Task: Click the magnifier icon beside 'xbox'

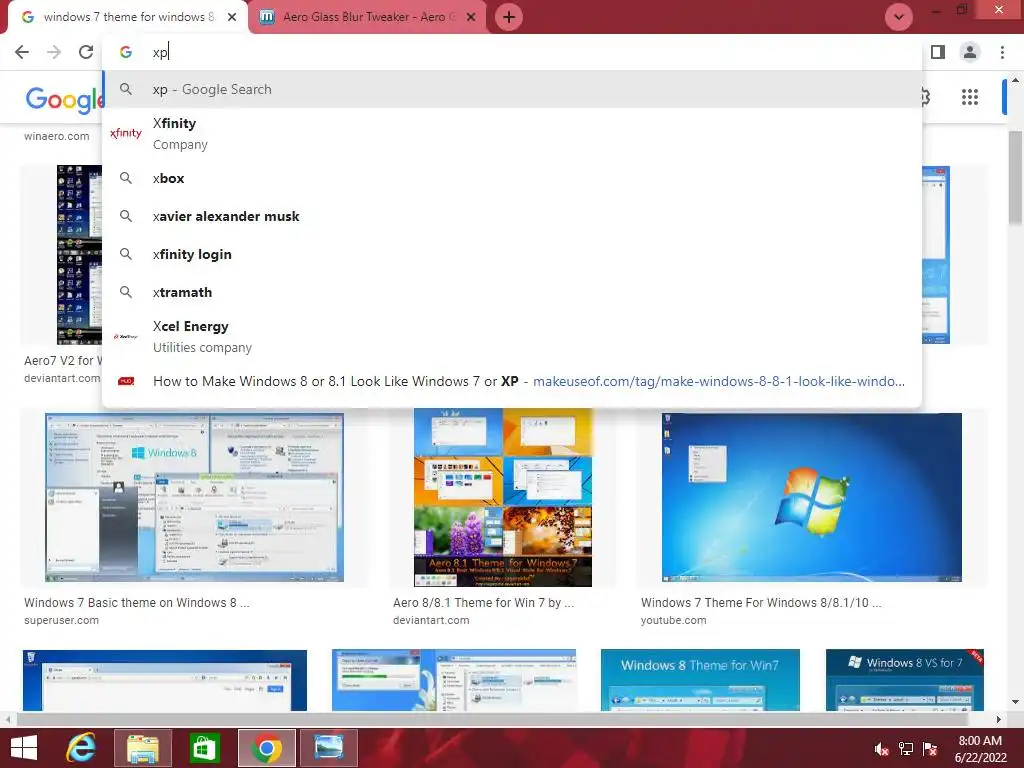Action: pos(126,178)
